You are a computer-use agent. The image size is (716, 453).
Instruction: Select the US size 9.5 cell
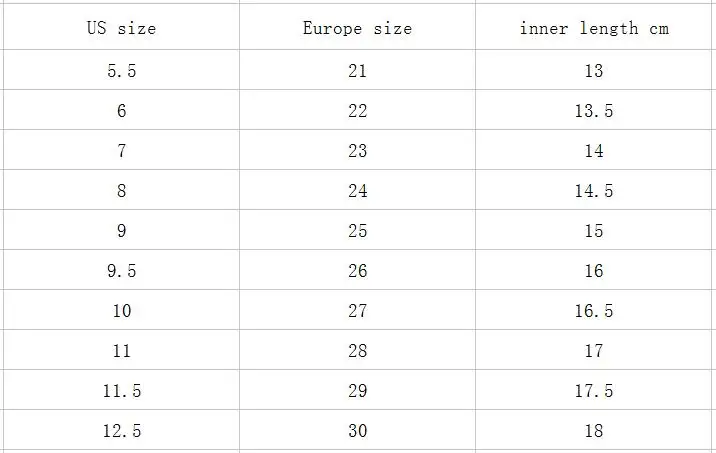121,270
